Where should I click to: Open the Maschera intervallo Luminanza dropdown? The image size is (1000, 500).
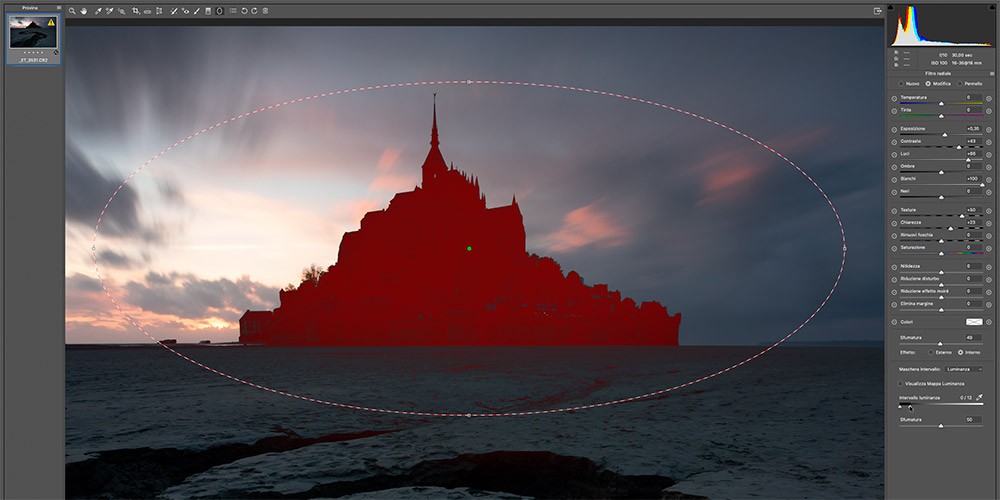963,369
